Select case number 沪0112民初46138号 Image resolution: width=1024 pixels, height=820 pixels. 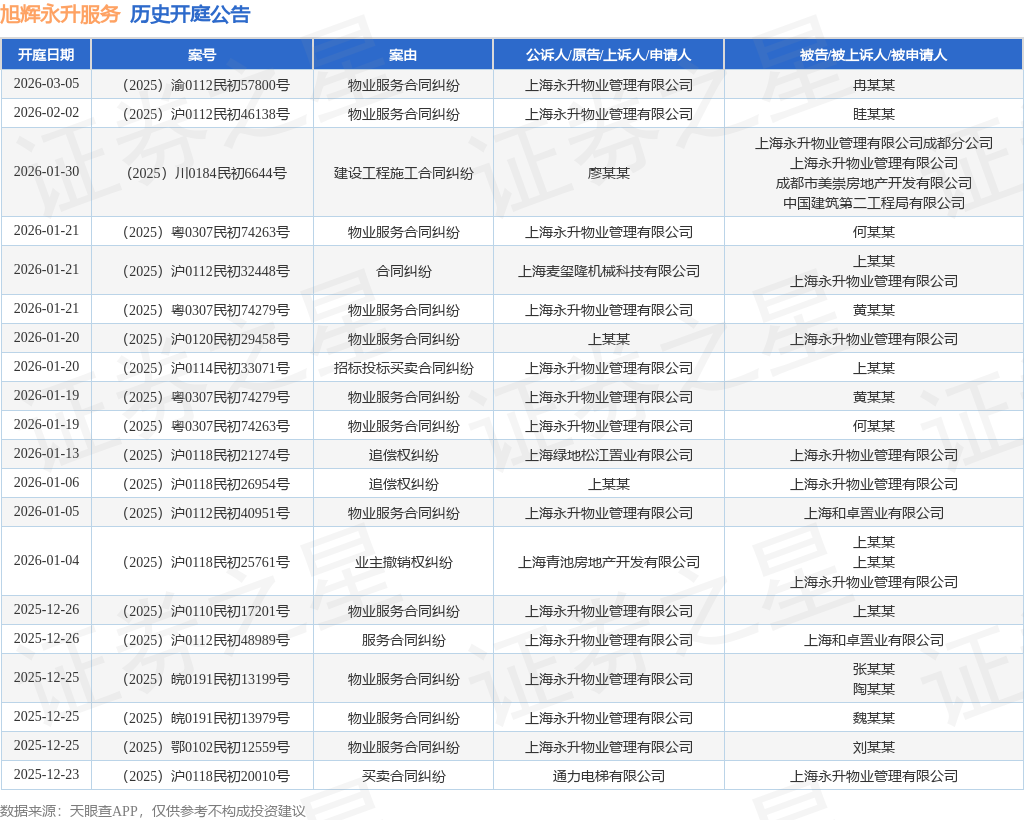tap(206, 114)
